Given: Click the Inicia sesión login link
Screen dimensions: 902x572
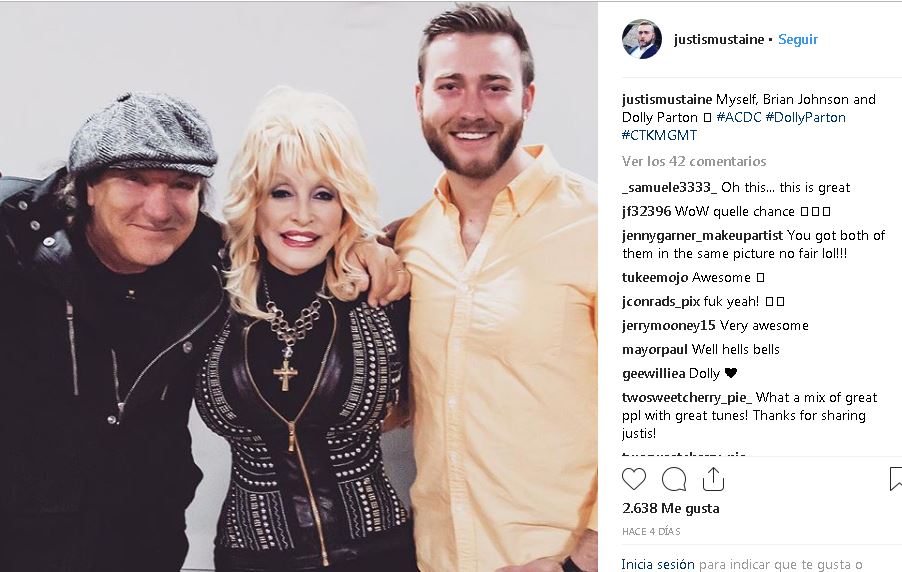Looking at the screenshot, I should (658, 565).
